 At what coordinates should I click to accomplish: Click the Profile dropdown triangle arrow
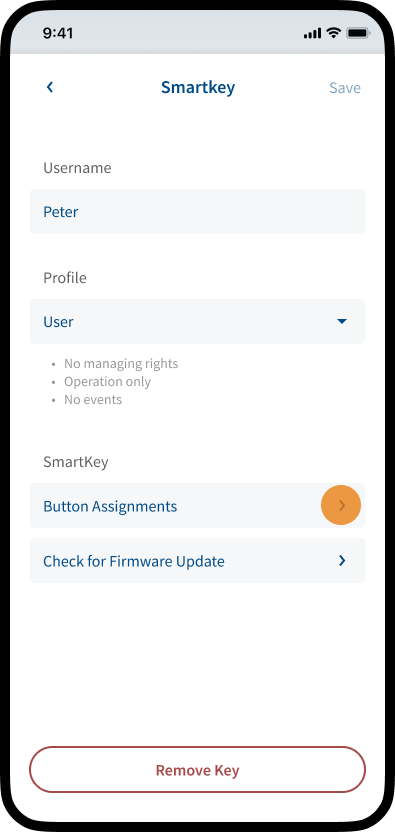pyautogui.click(x=342, y=322)
